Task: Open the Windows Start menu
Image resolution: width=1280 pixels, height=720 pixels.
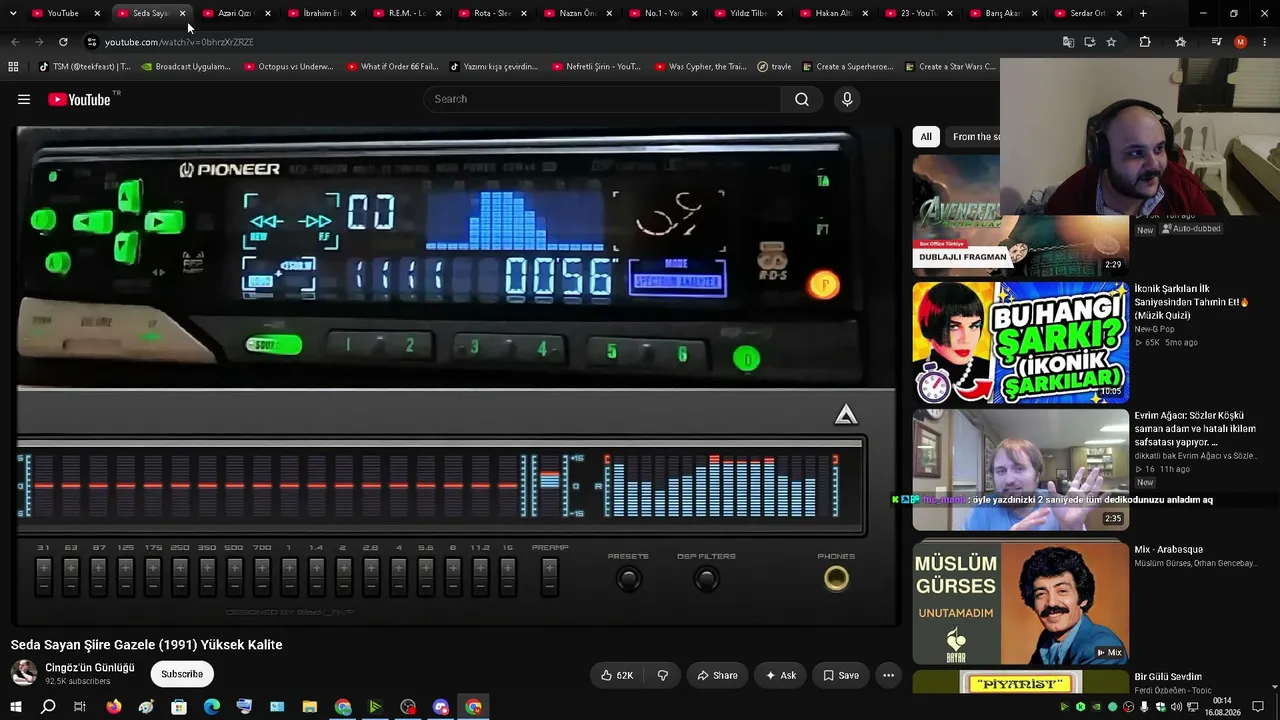Action: click(x=16, y=707)
